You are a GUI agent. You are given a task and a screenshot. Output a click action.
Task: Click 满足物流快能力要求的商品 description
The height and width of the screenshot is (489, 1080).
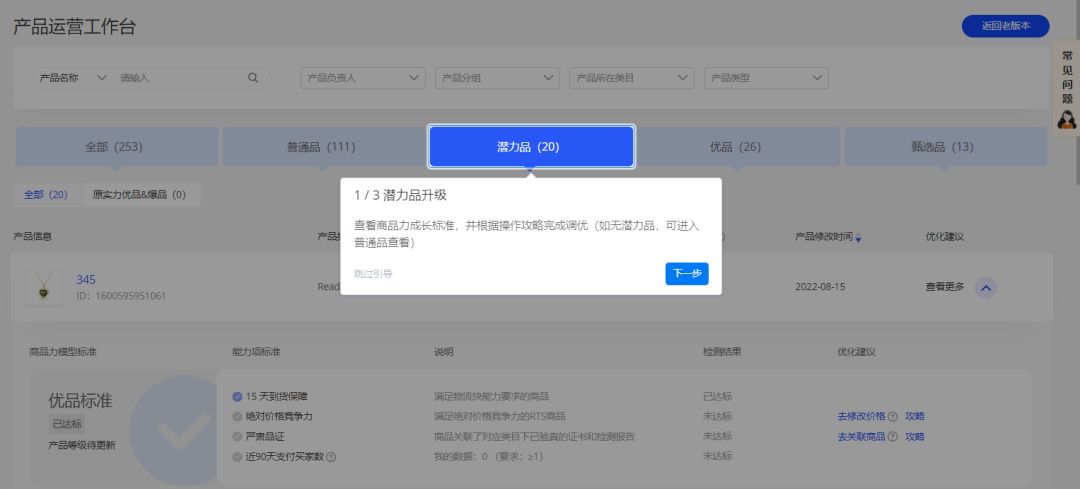tap(491, 397)
